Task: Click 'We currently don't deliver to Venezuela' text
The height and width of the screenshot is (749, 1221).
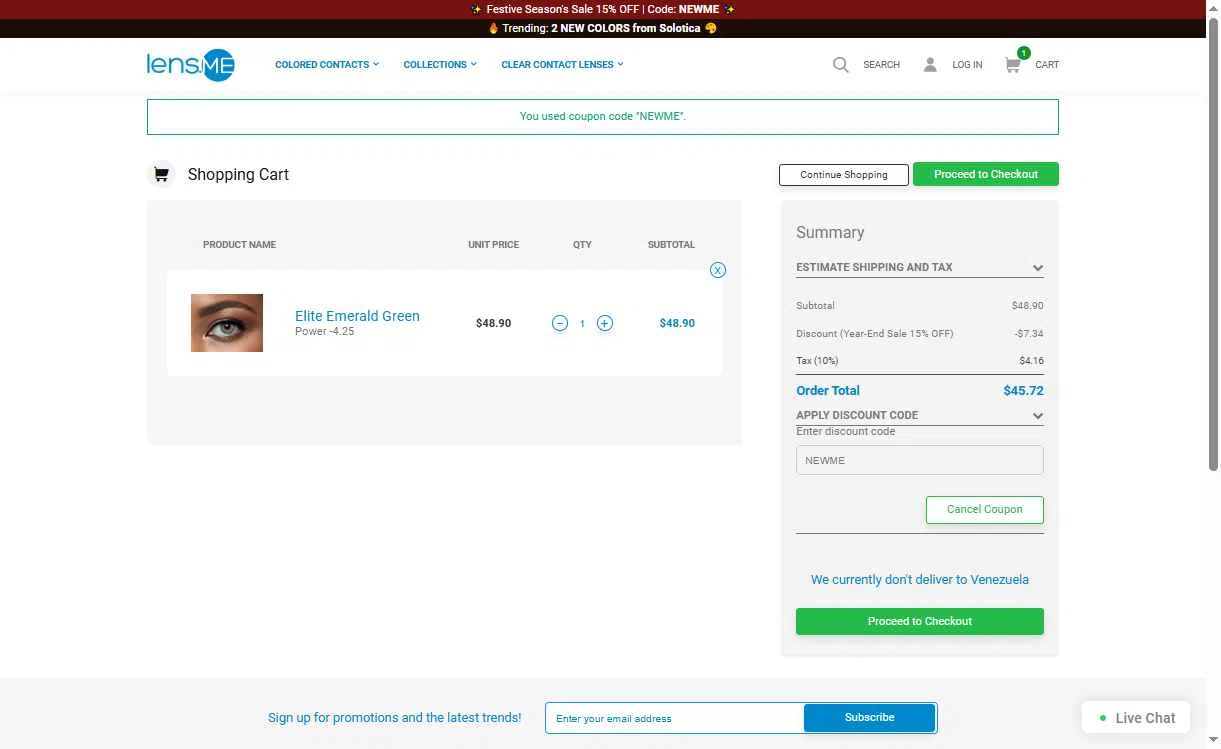Action: (x=920, y=580)
